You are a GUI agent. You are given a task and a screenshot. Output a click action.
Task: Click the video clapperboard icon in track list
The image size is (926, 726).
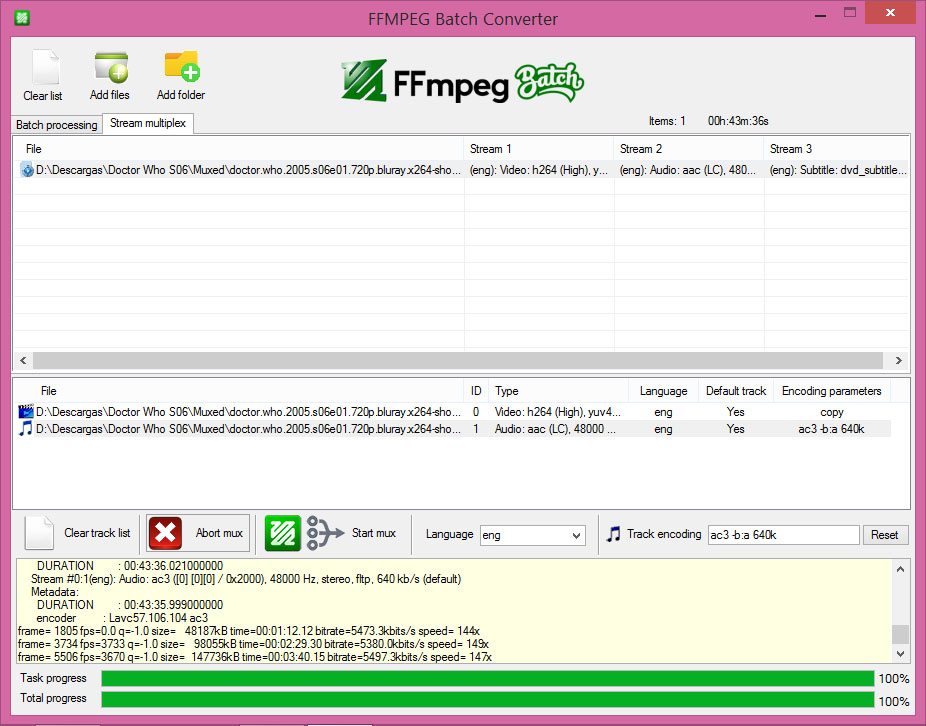coord(26,412)
